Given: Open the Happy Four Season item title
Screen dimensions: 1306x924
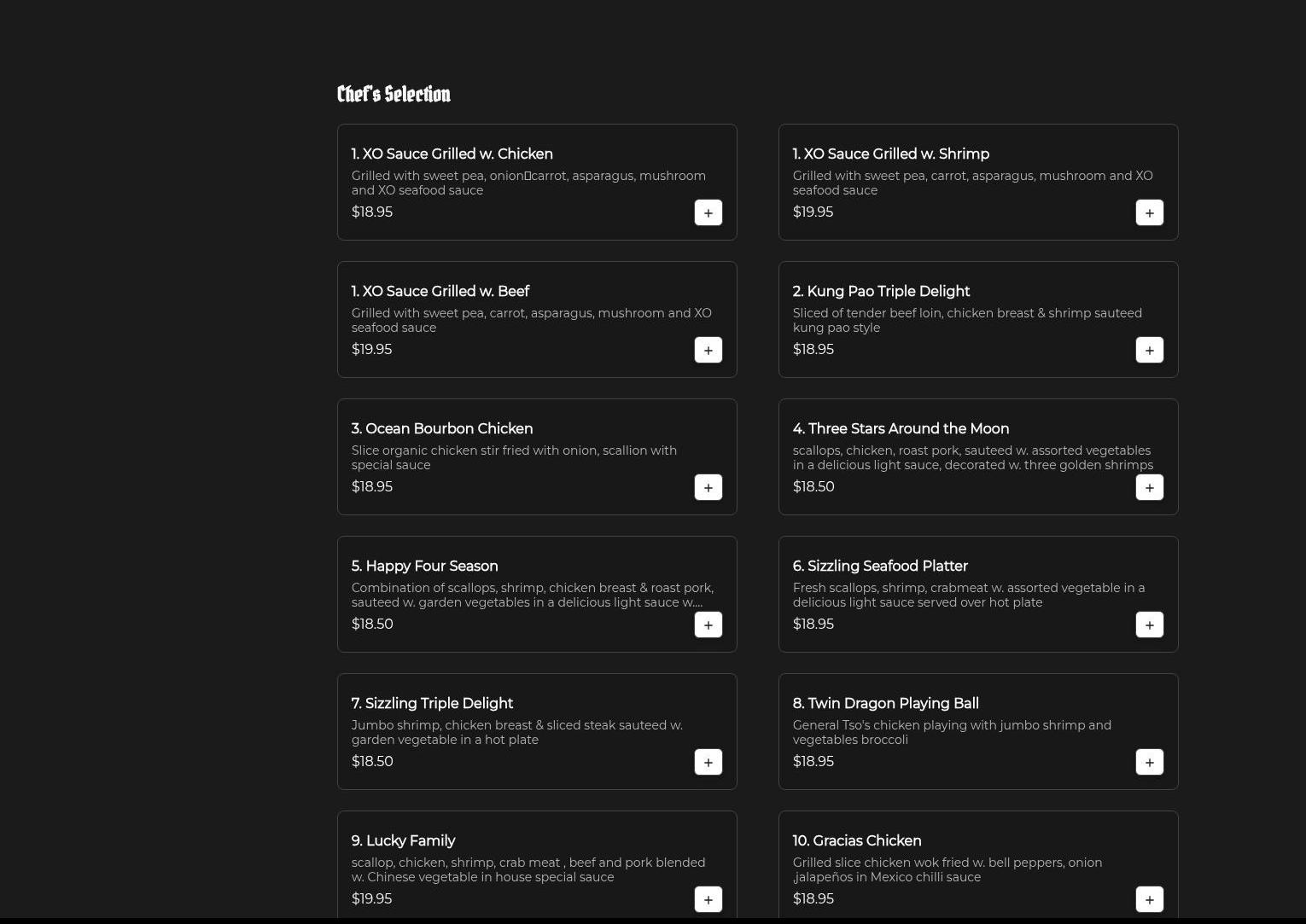Looking at the screenshot, I should point(425,567).
